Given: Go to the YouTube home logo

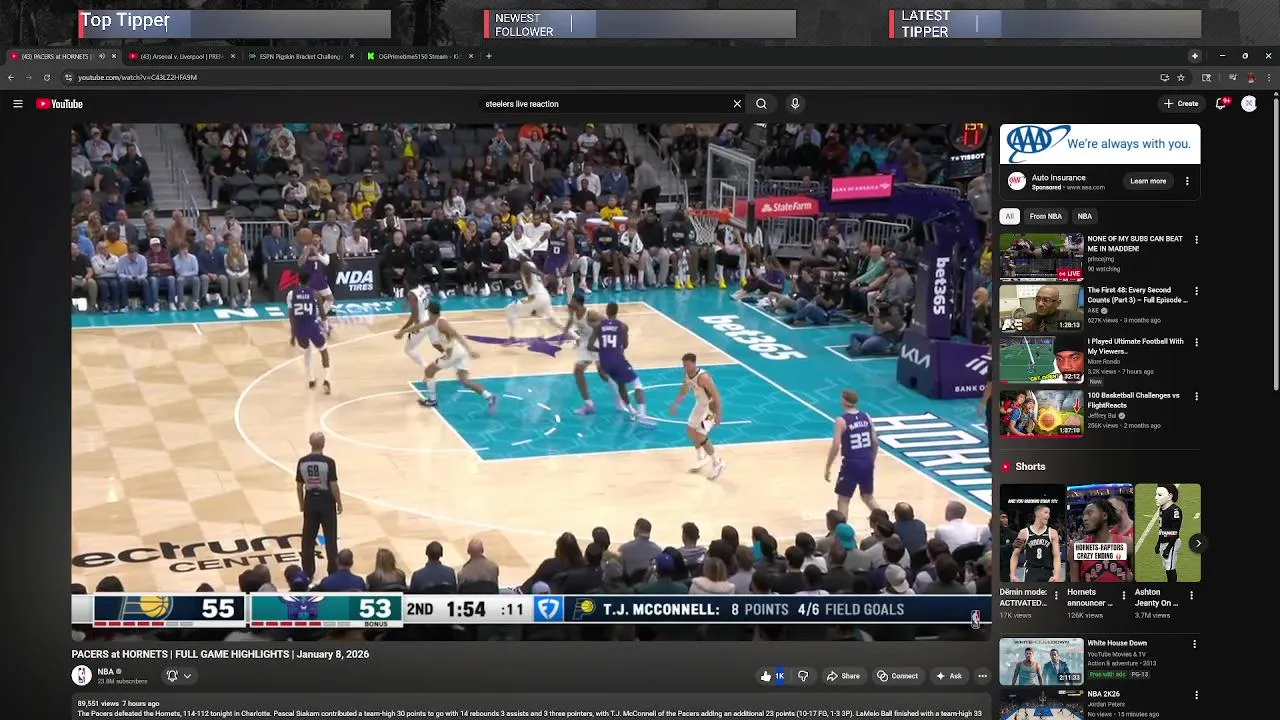Looking at the screenshot, I should [59, 104].
